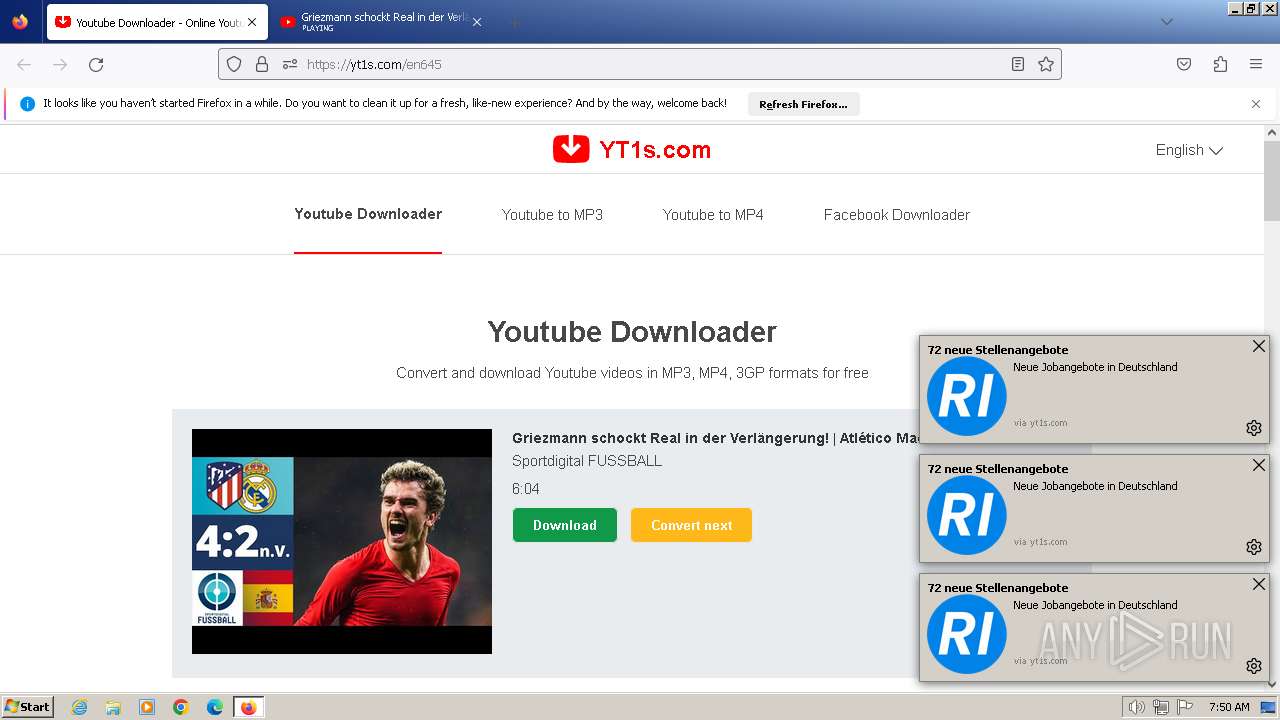Open tracking protection shield icon
This screenshot has height=720, width=1280.
point(234,64)
